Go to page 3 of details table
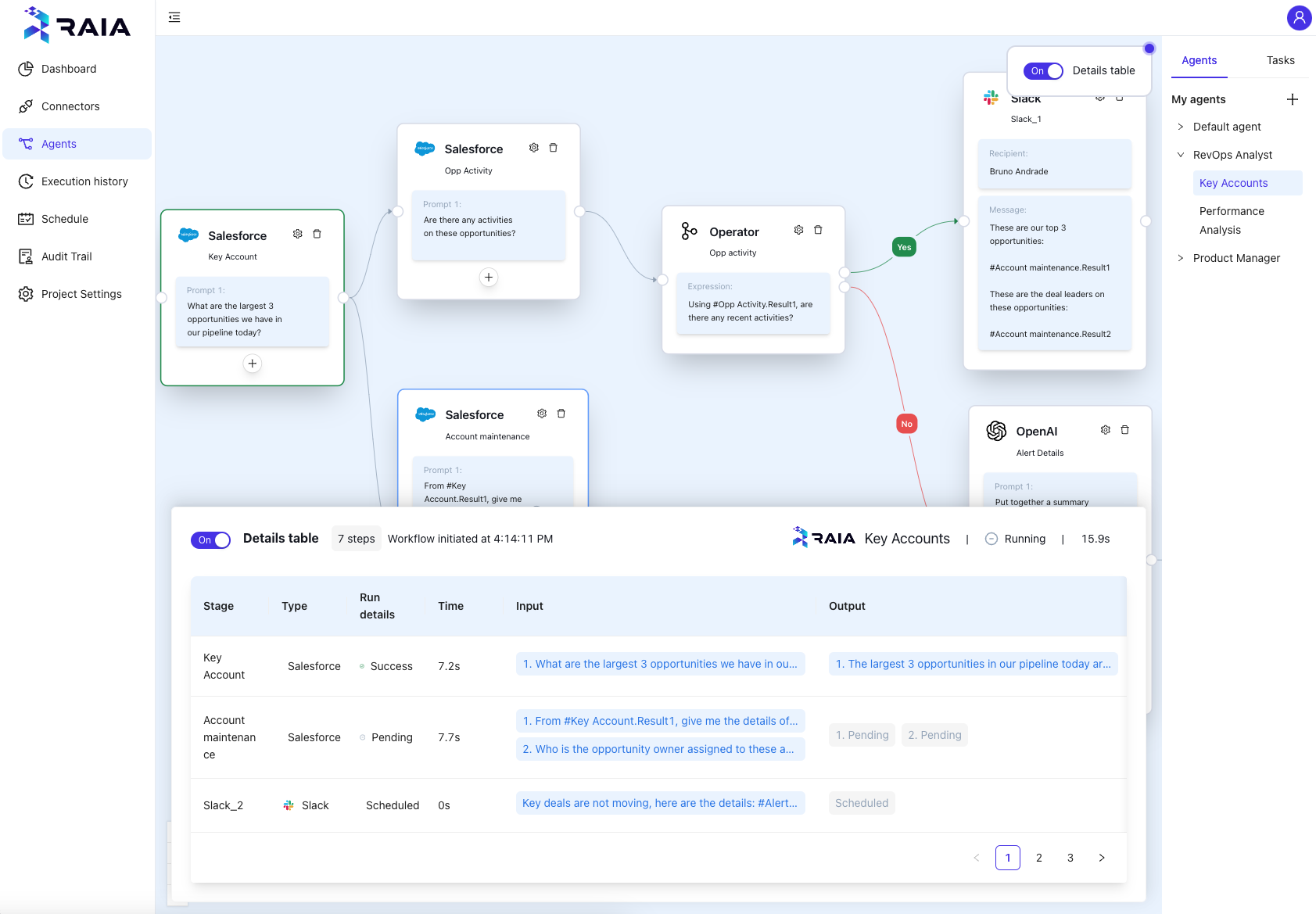The image size is (1316, 914). (x=1070, y=858)
